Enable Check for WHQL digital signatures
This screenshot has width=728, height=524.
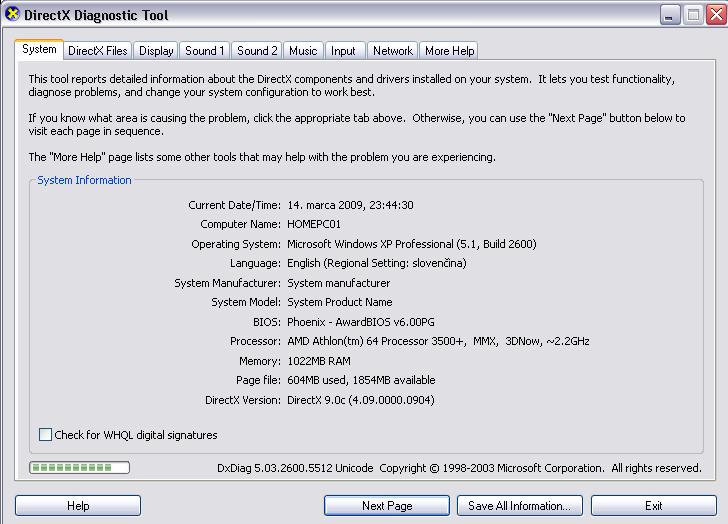click(x=45, y=435)
